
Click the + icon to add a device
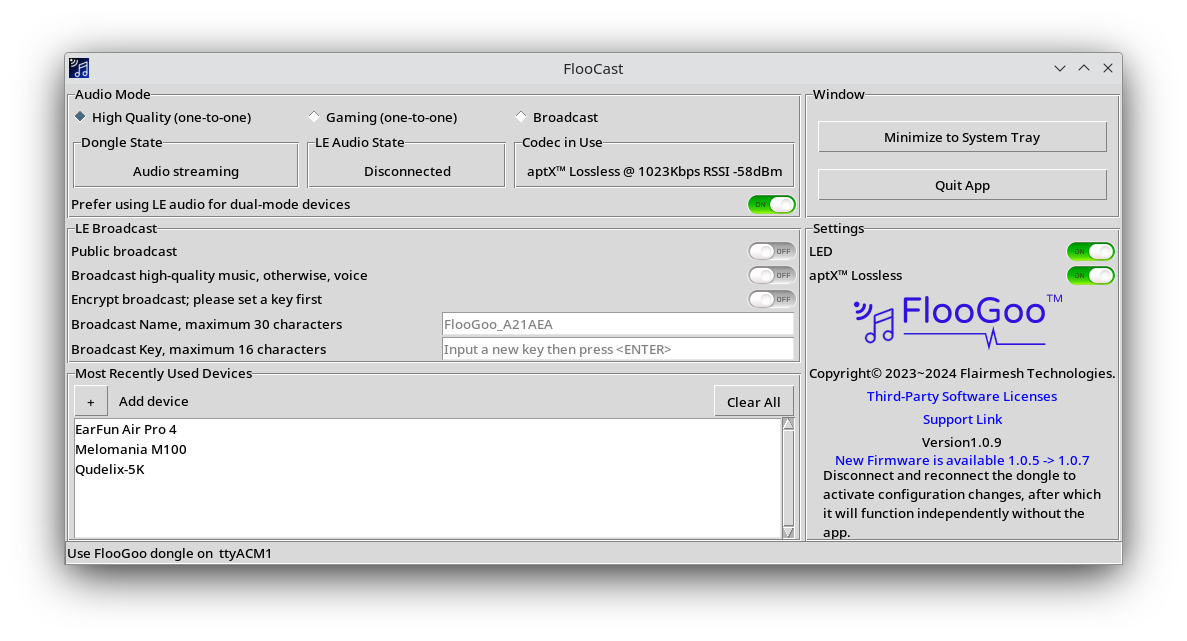[x=91, y=401]
